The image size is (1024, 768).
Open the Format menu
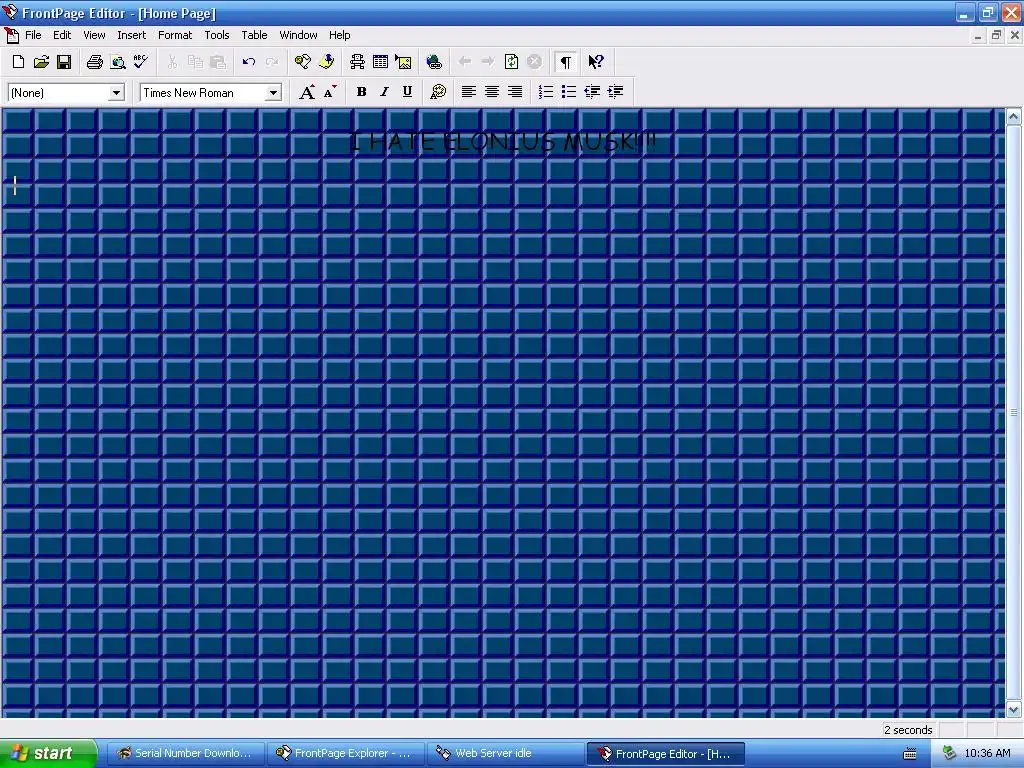click(175, 35)
